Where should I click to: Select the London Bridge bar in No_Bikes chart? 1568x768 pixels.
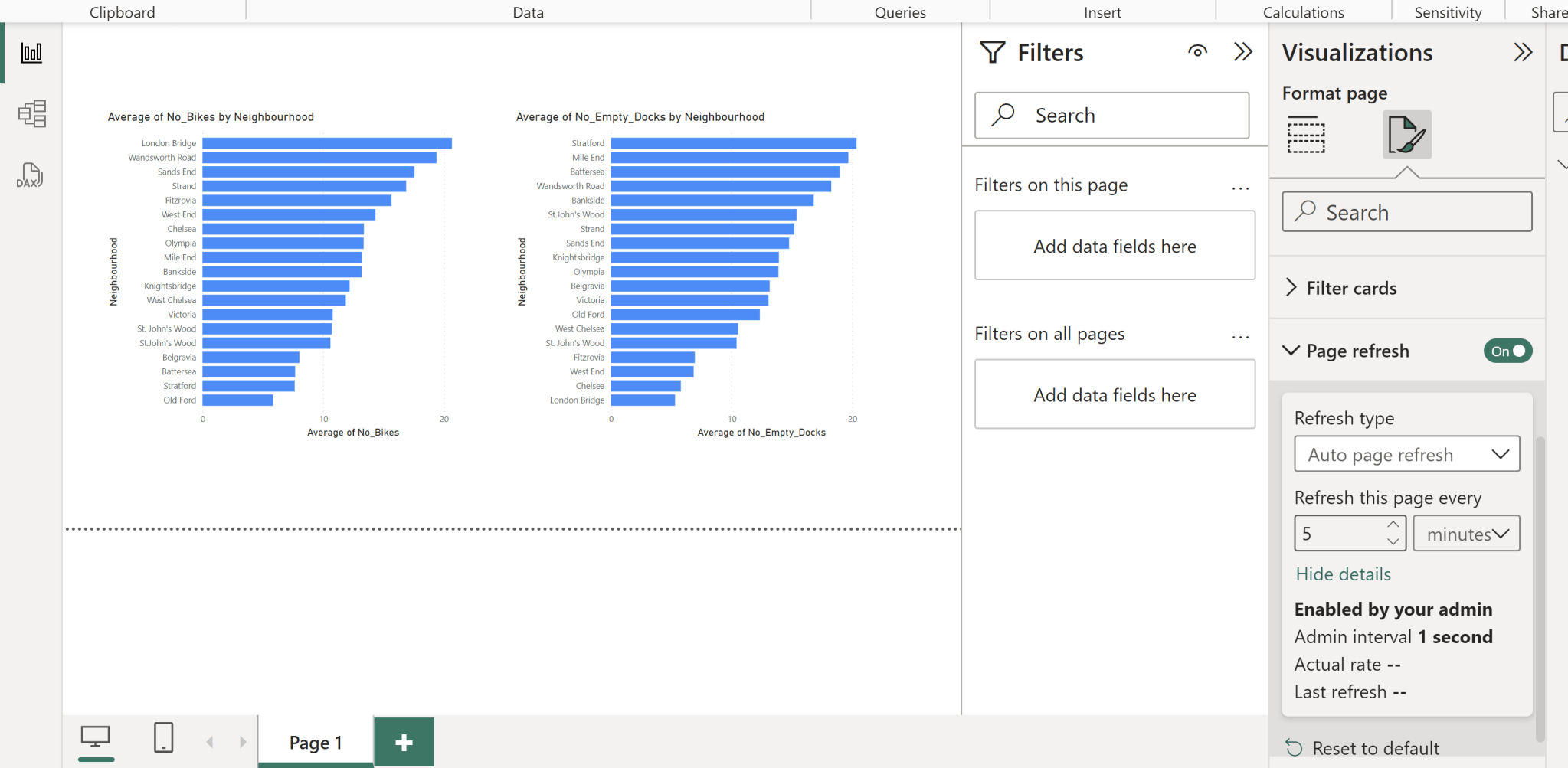tap(327, 143)
